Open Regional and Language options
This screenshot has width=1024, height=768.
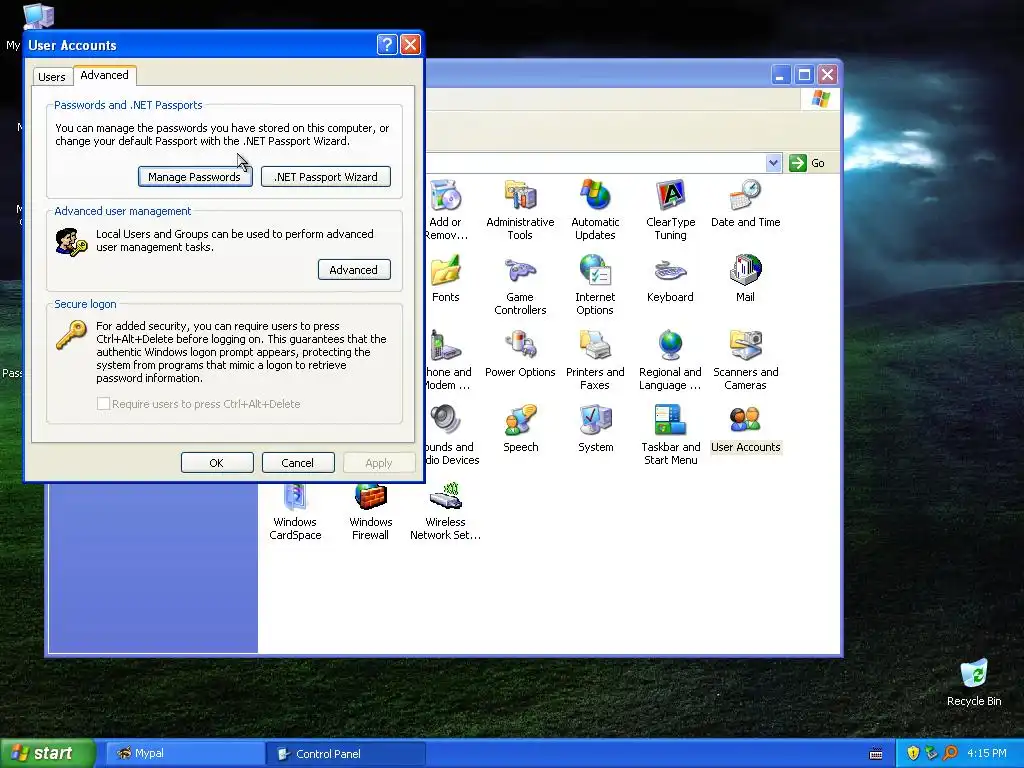[670, 360]
